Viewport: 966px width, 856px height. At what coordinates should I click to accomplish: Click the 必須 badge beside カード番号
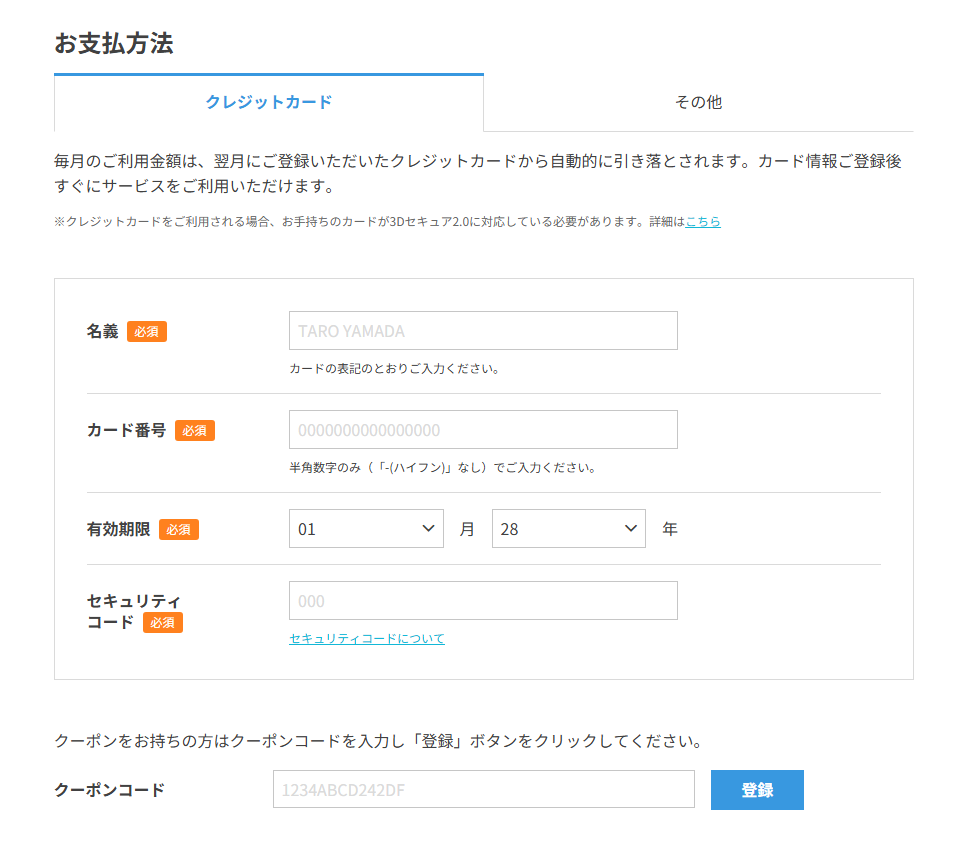pos(195,430)
